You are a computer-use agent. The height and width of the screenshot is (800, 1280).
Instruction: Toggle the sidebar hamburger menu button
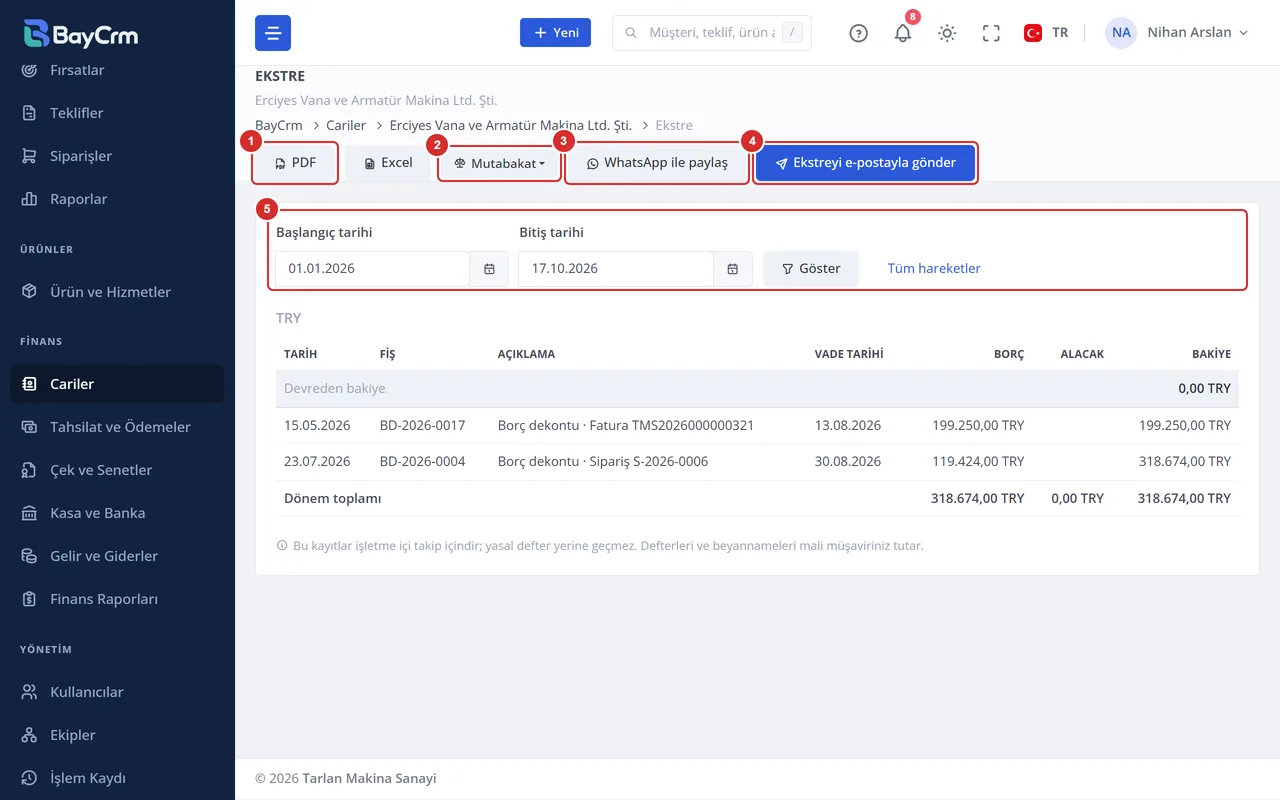click(273, 33)
